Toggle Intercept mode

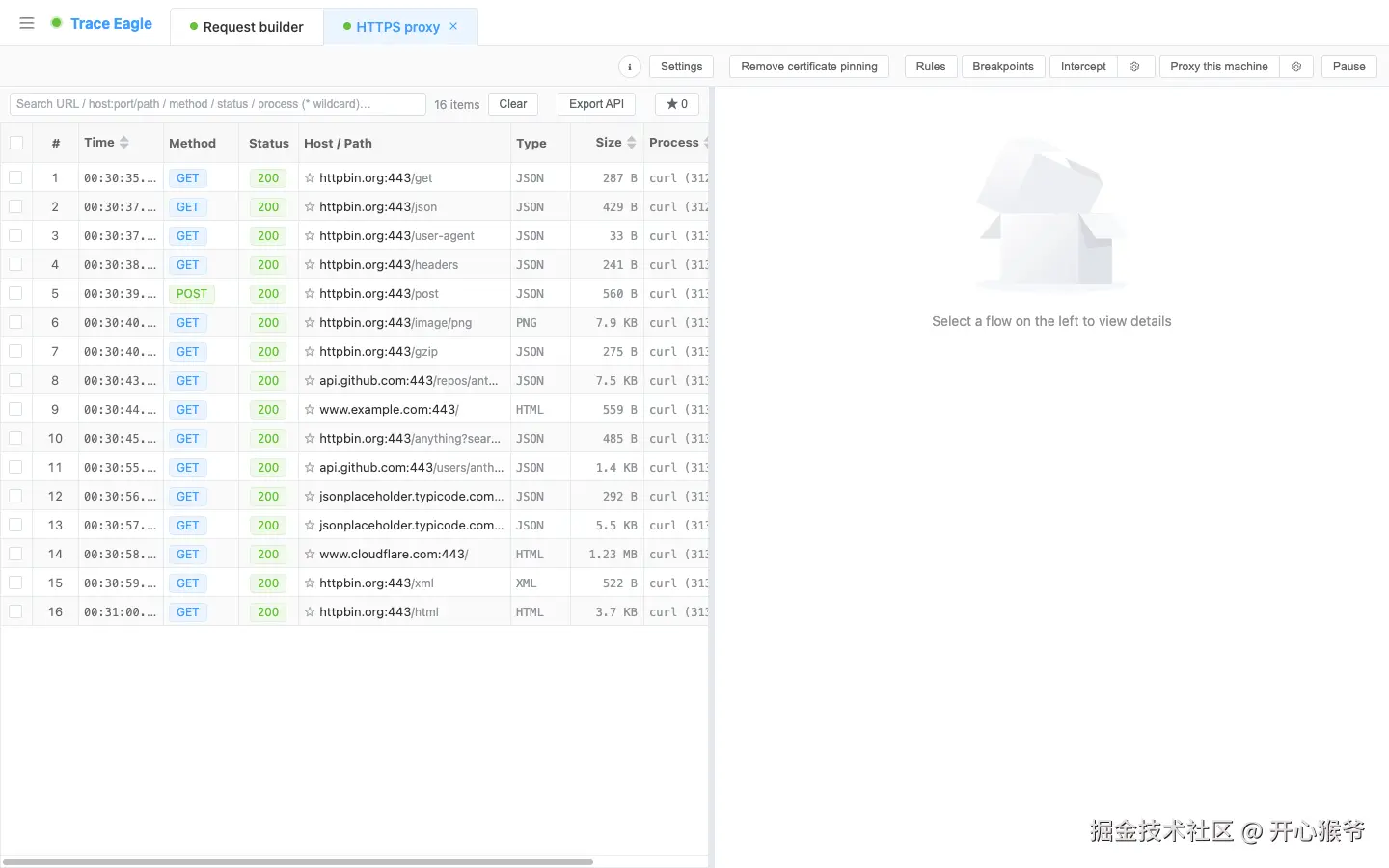point(1083,67)
